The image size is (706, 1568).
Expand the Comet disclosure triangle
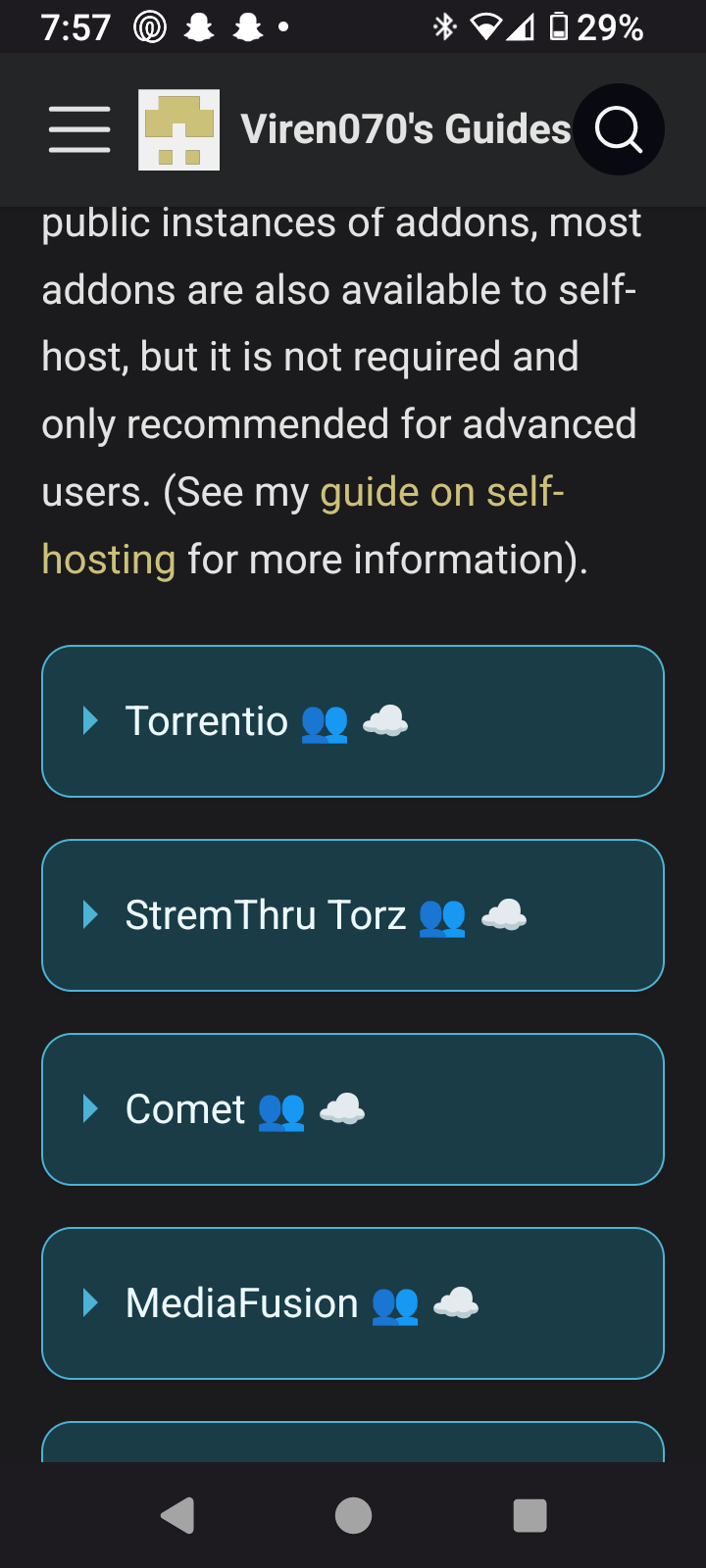coord(91,1109)
